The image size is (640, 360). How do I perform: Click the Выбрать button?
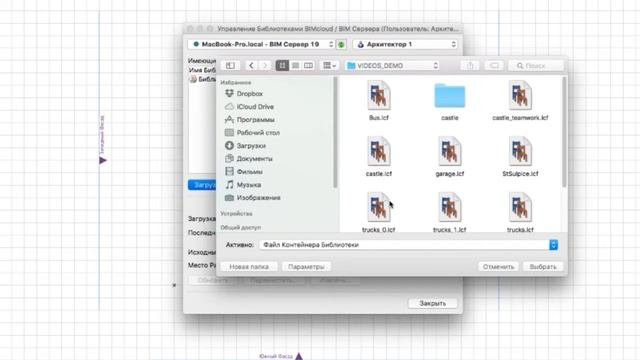click(543, 267)
